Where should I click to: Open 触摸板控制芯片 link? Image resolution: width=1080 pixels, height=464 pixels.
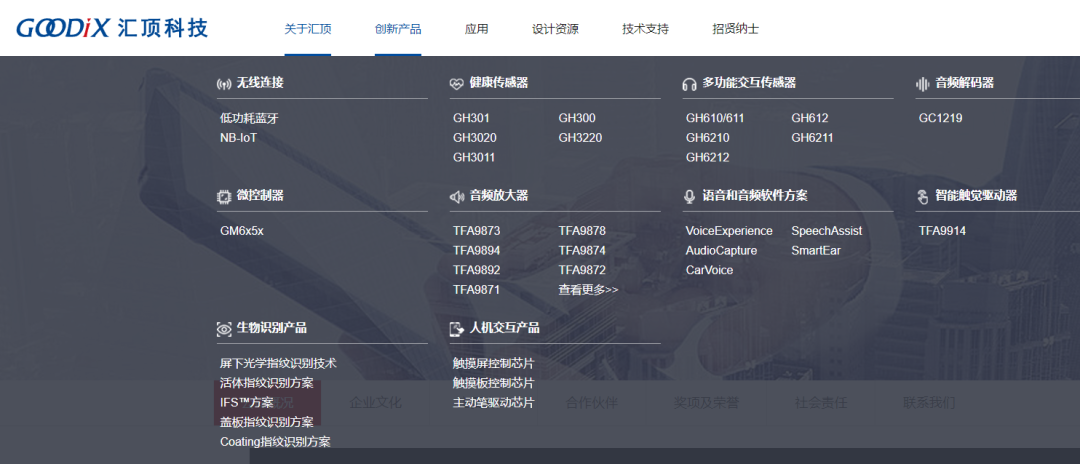[493, 383]
